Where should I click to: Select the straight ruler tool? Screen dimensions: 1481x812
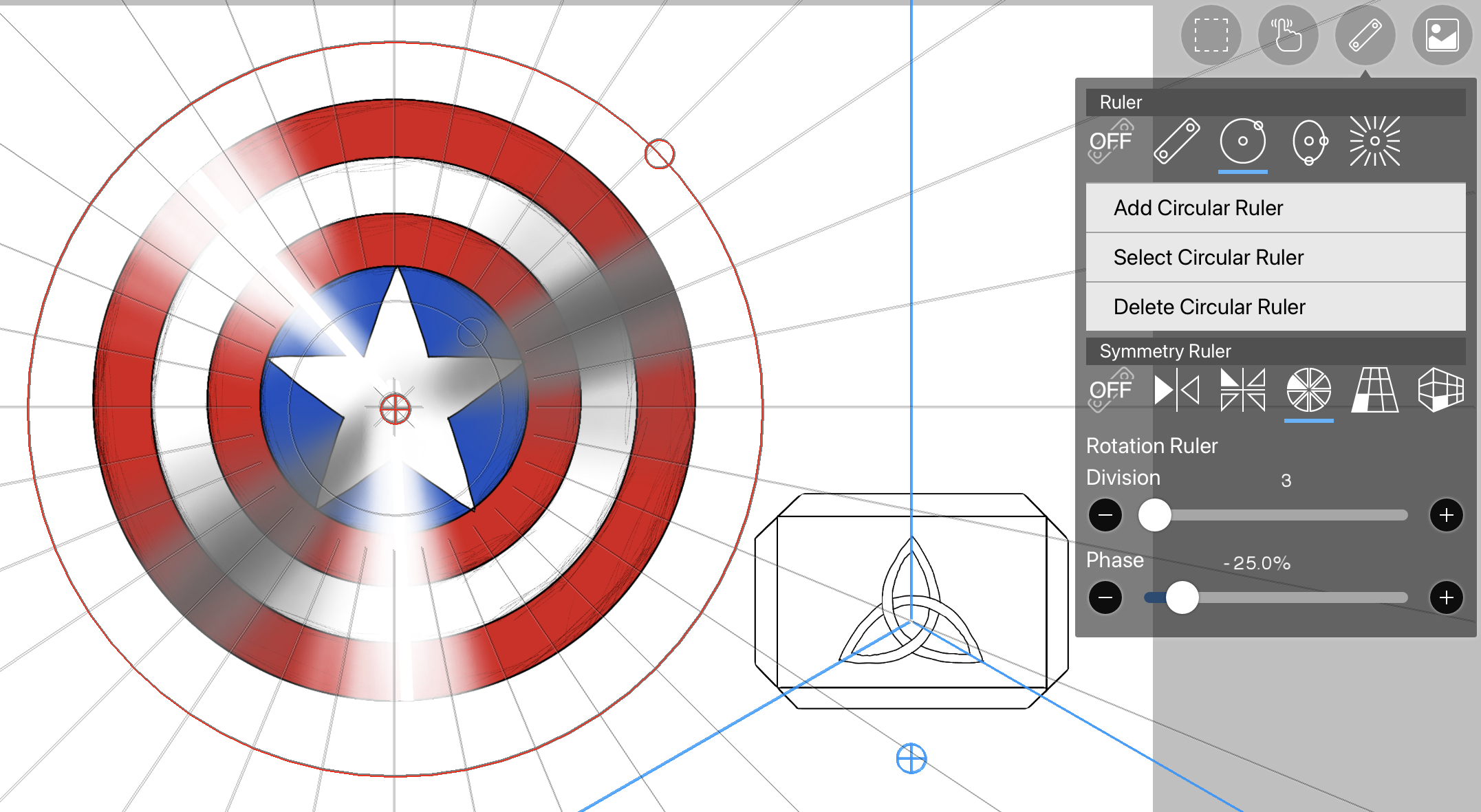pos(1177,142)
